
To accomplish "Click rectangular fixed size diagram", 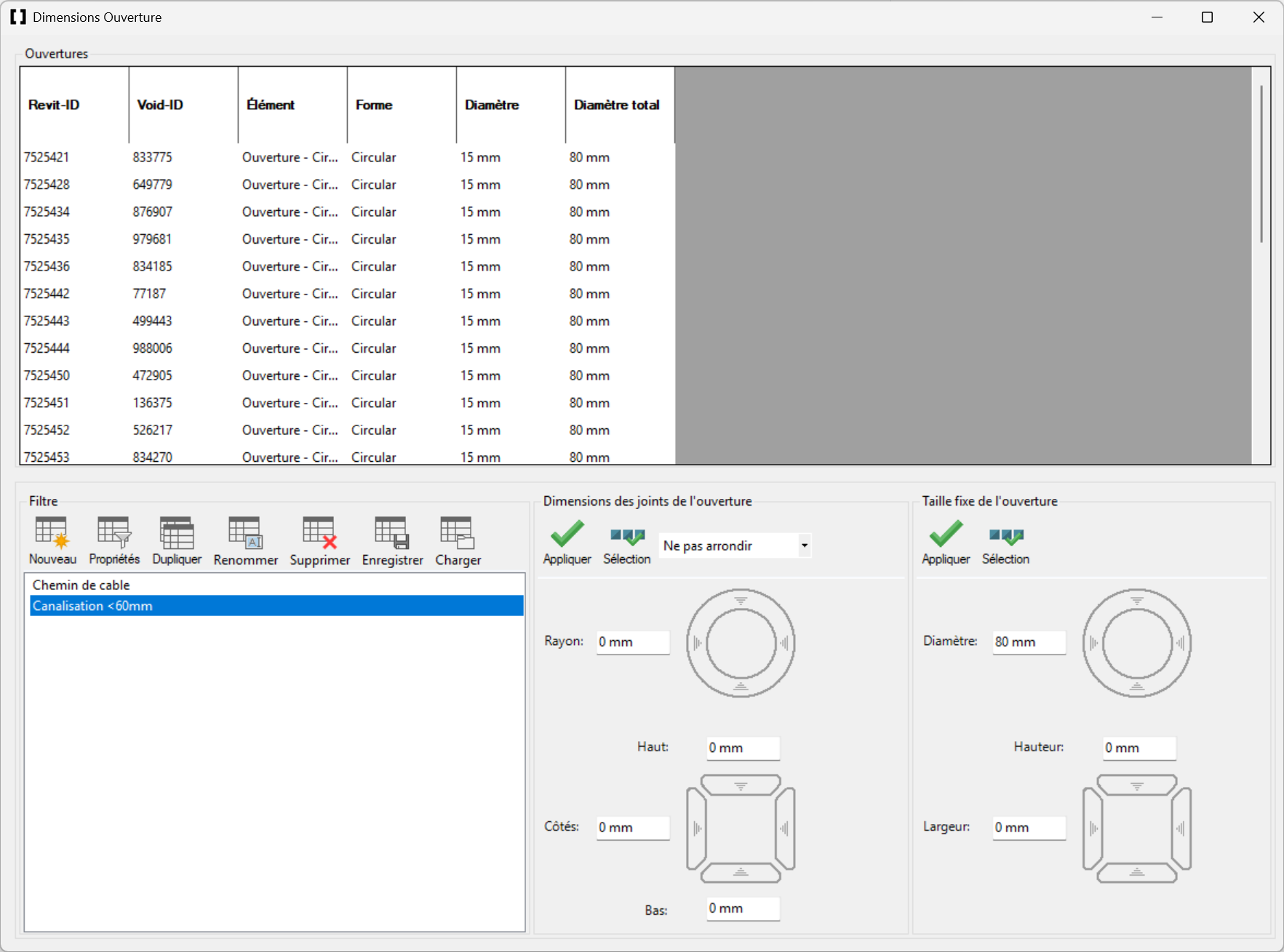I will 1137,828.
